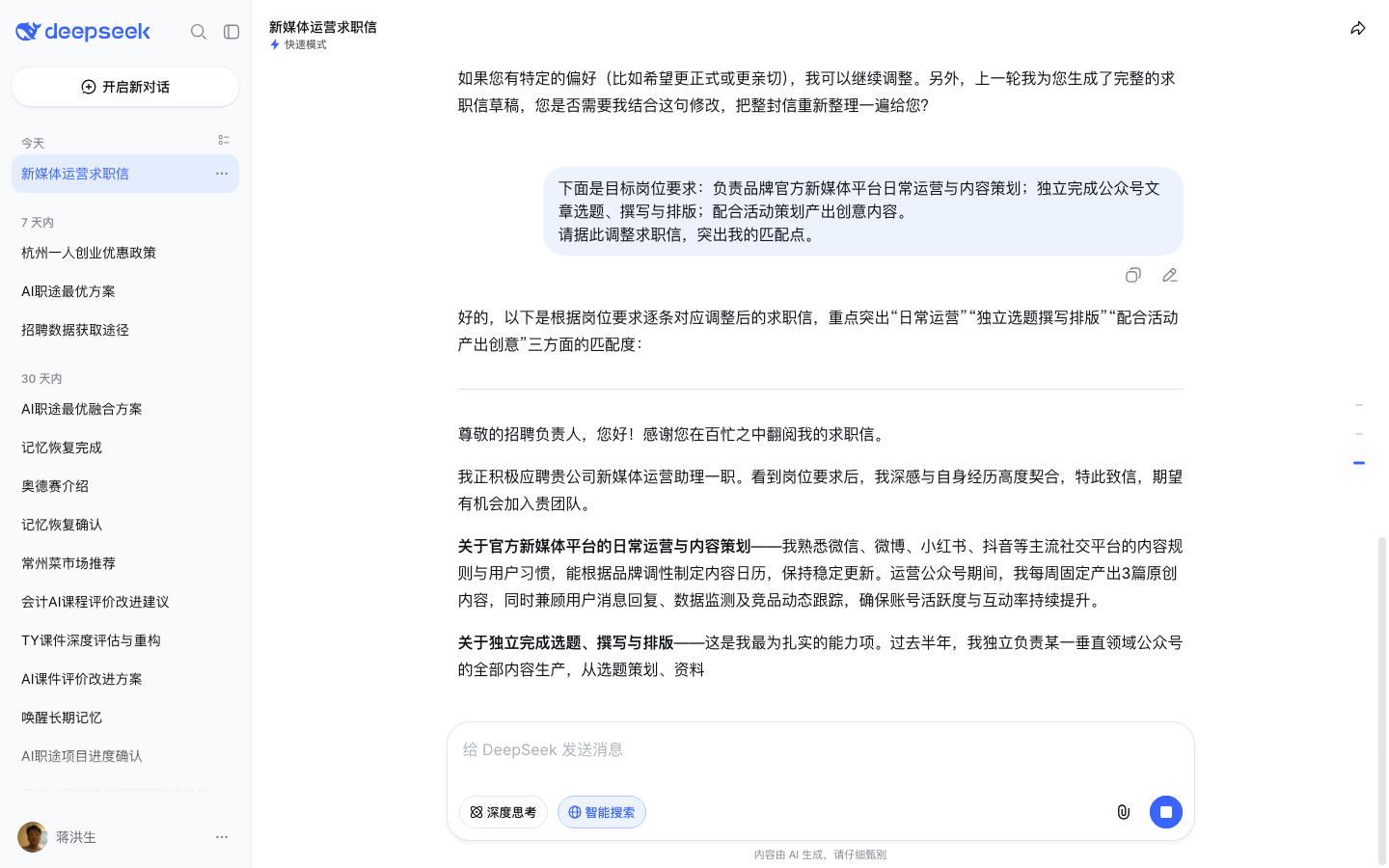Screen dimensions: 1389x868
Task: Click the bold text 关于独立完成选题、撰写与排版
Action: pos(565,642)
